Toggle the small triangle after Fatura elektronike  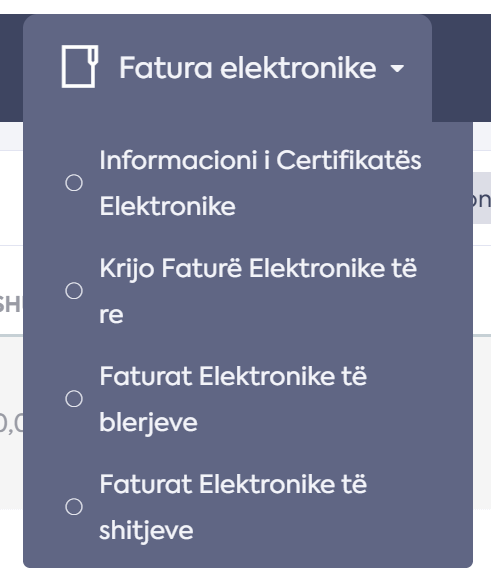397,68
